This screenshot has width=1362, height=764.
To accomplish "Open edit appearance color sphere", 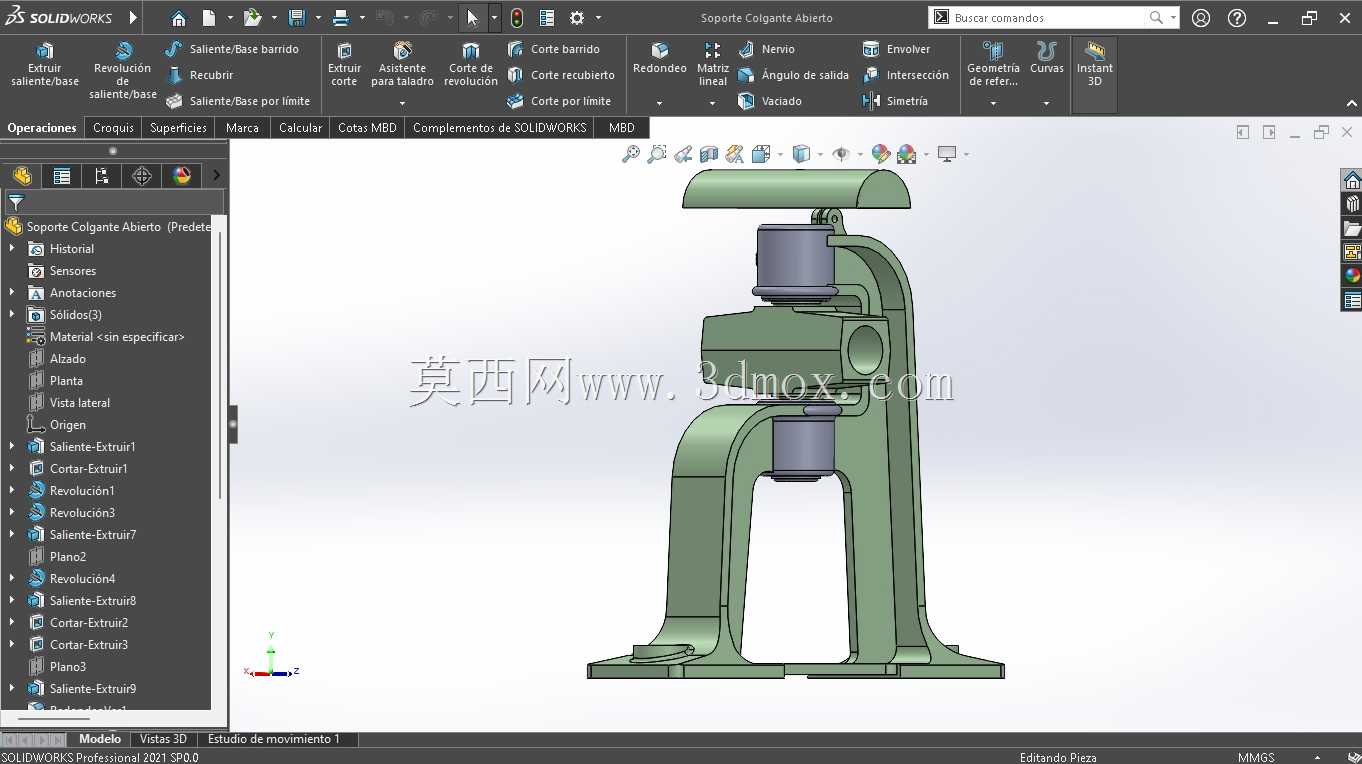I will (x=880, y=154).
